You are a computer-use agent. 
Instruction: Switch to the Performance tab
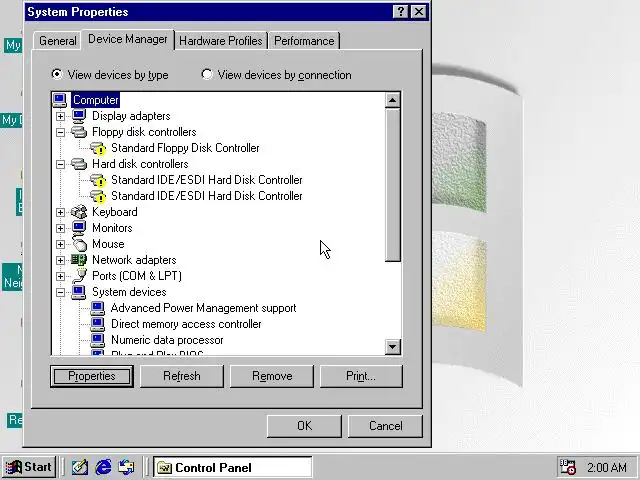(304, 41)
